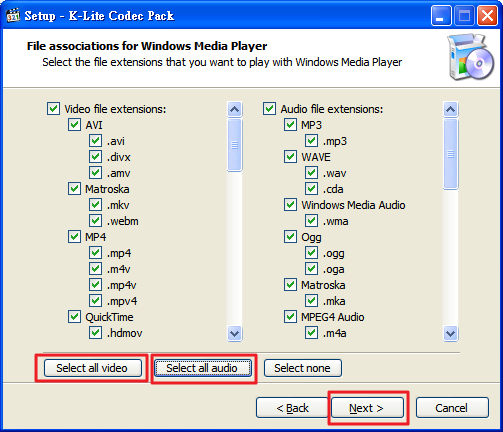
Task: Click the video list scrollbar thumb
Action: [235, 145]
